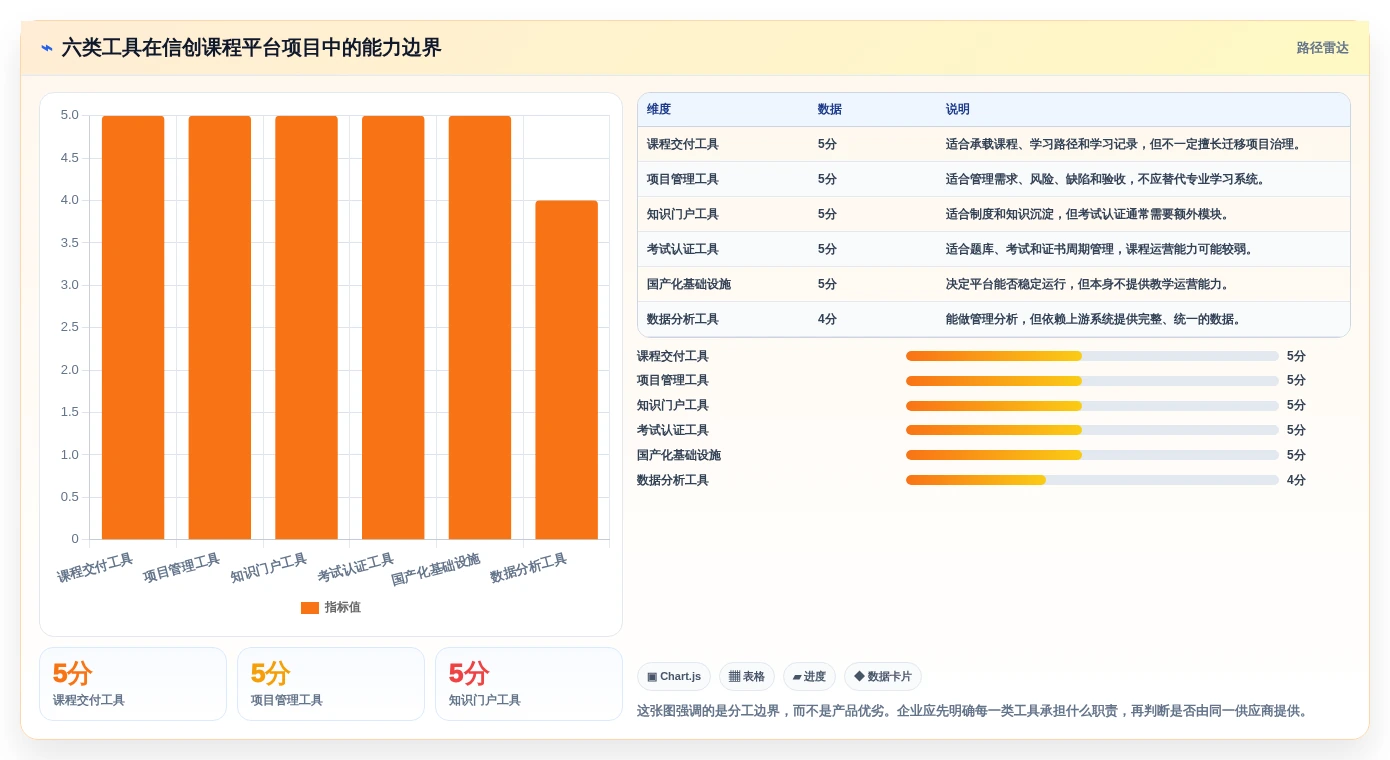This screenshot has width=1390, height=760.
Task: Click the 国产化基础设施 x-axis label
Action: click(435, 569)
